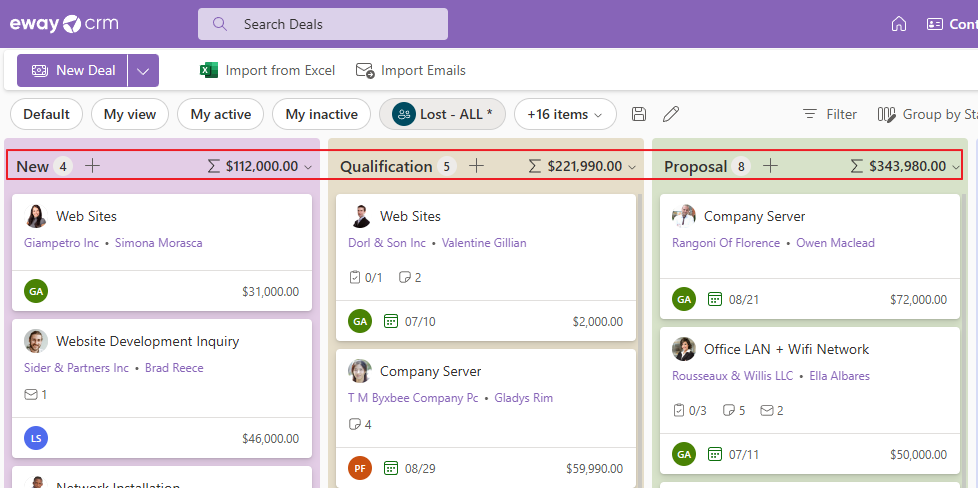Open Rangoni Of Florence link
This screenshot has height=488, width=978.
point(726,243)
